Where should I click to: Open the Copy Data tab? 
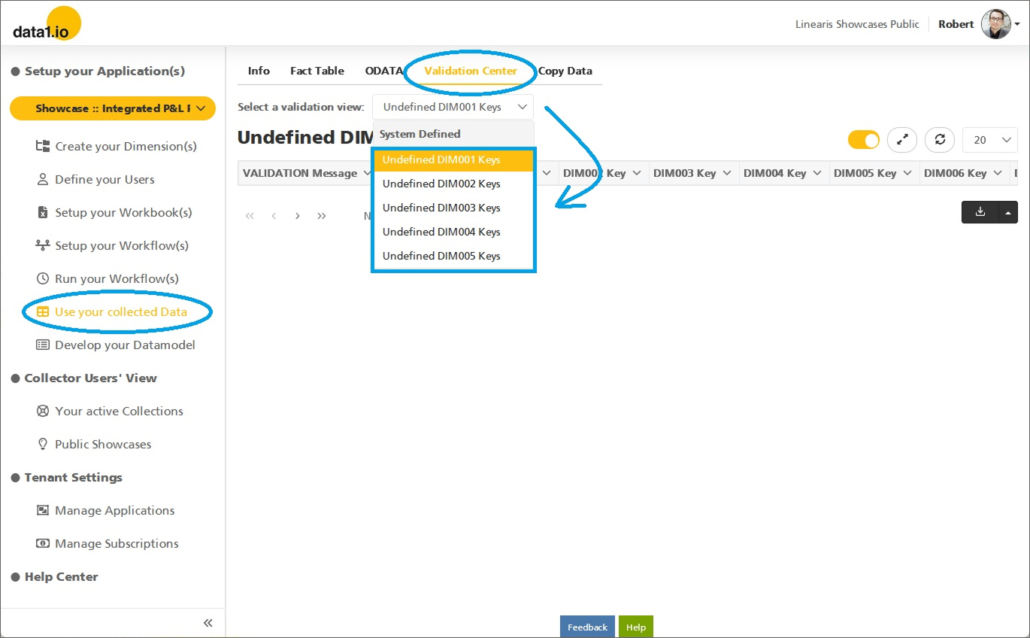565,71
